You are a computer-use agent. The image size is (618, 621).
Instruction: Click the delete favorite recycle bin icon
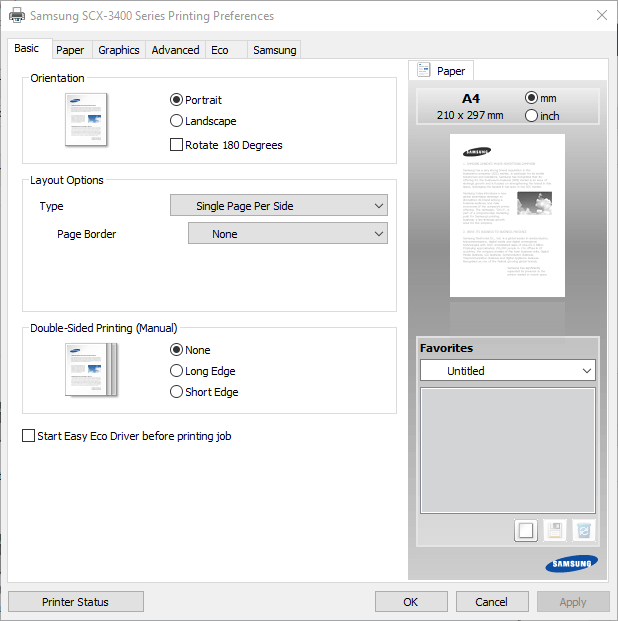(x=584, y=530)
